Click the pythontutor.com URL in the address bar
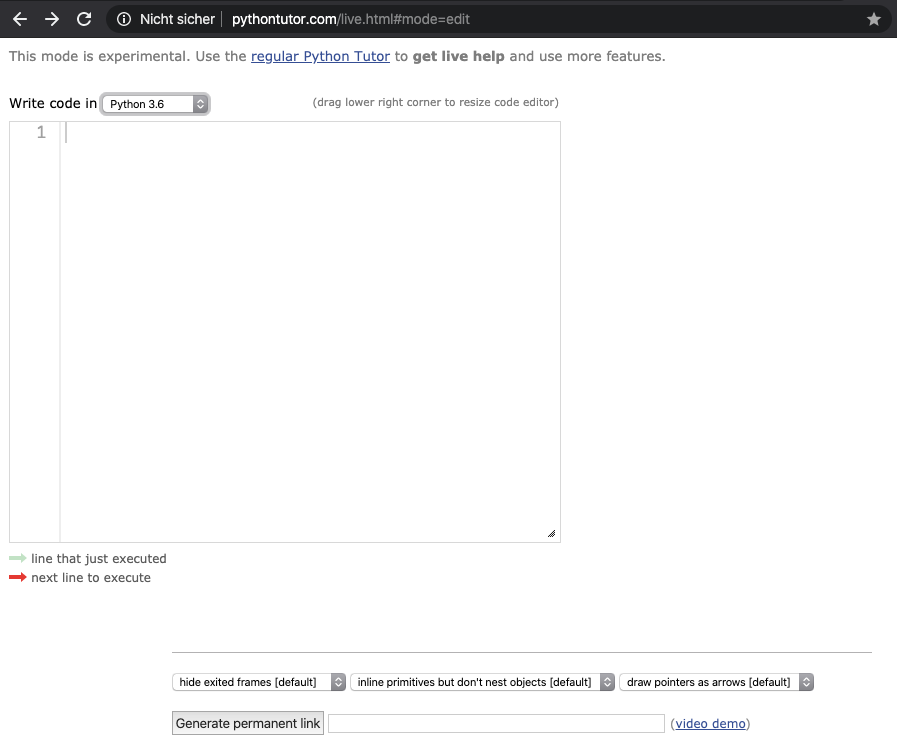This screenshot has height=747, width=897. point(351,19)
